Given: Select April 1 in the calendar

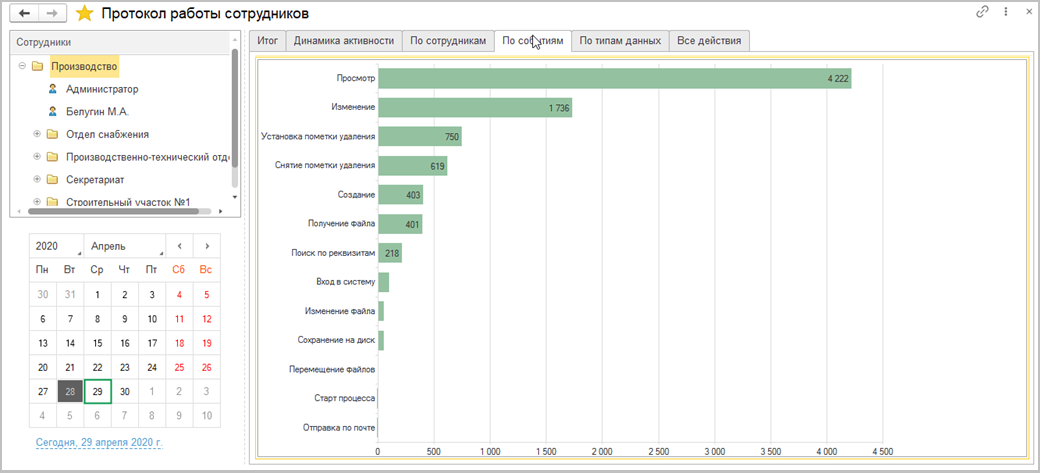Looking at the screenshot, I should 98,295.
